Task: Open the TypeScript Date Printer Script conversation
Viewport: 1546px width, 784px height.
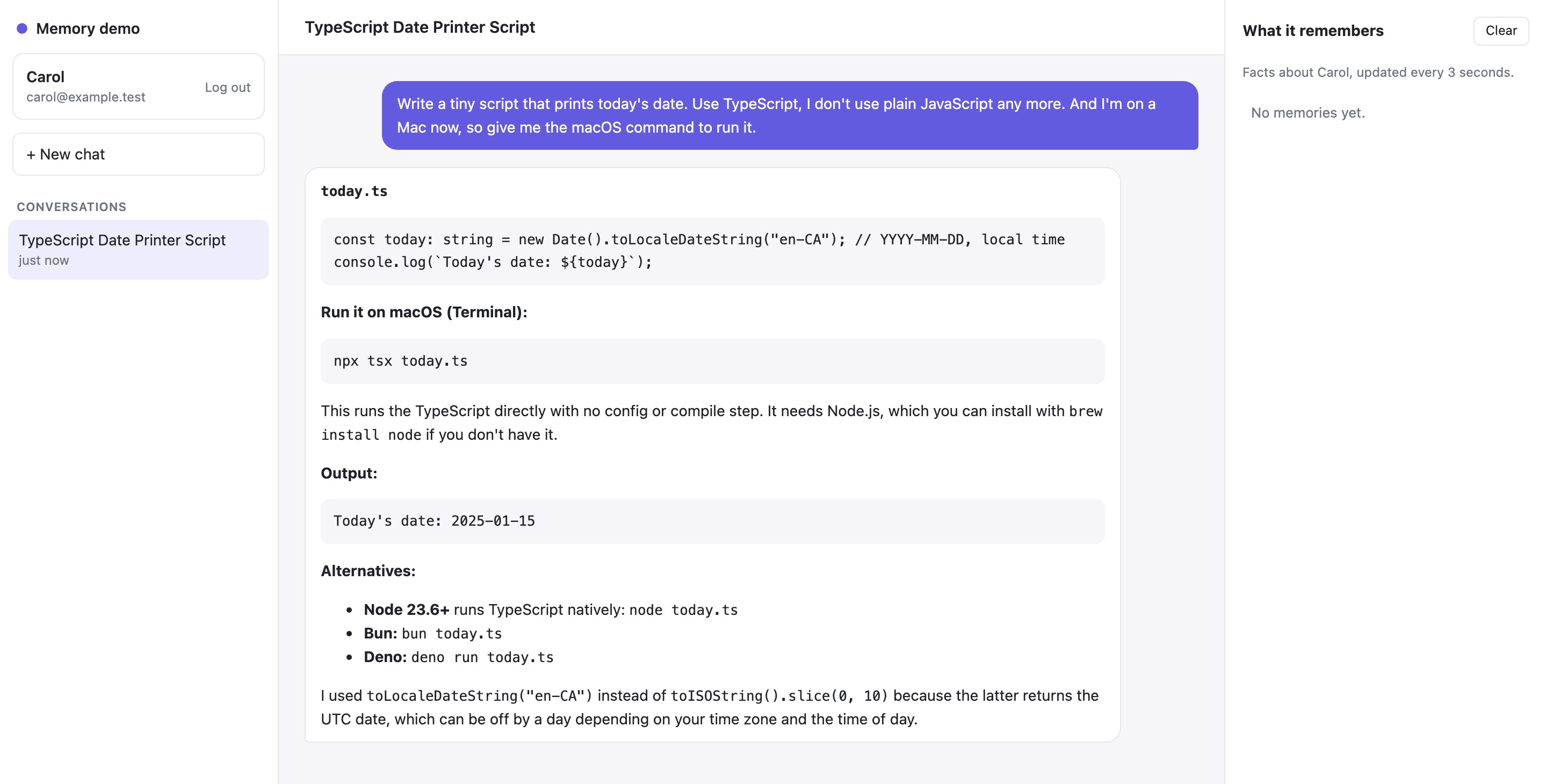Action: 139,250
